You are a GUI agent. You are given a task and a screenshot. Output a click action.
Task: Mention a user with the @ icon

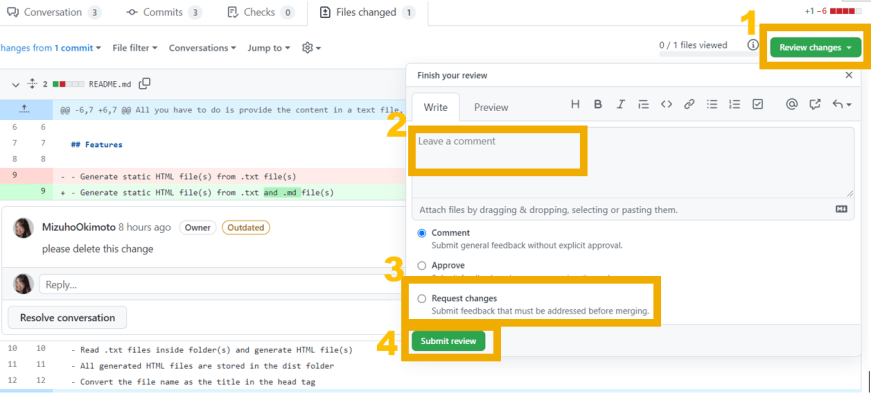click(791, 104)
